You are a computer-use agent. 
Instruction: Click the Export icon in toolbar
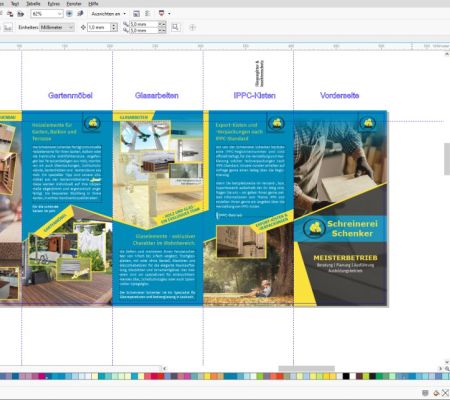(21, 14)
